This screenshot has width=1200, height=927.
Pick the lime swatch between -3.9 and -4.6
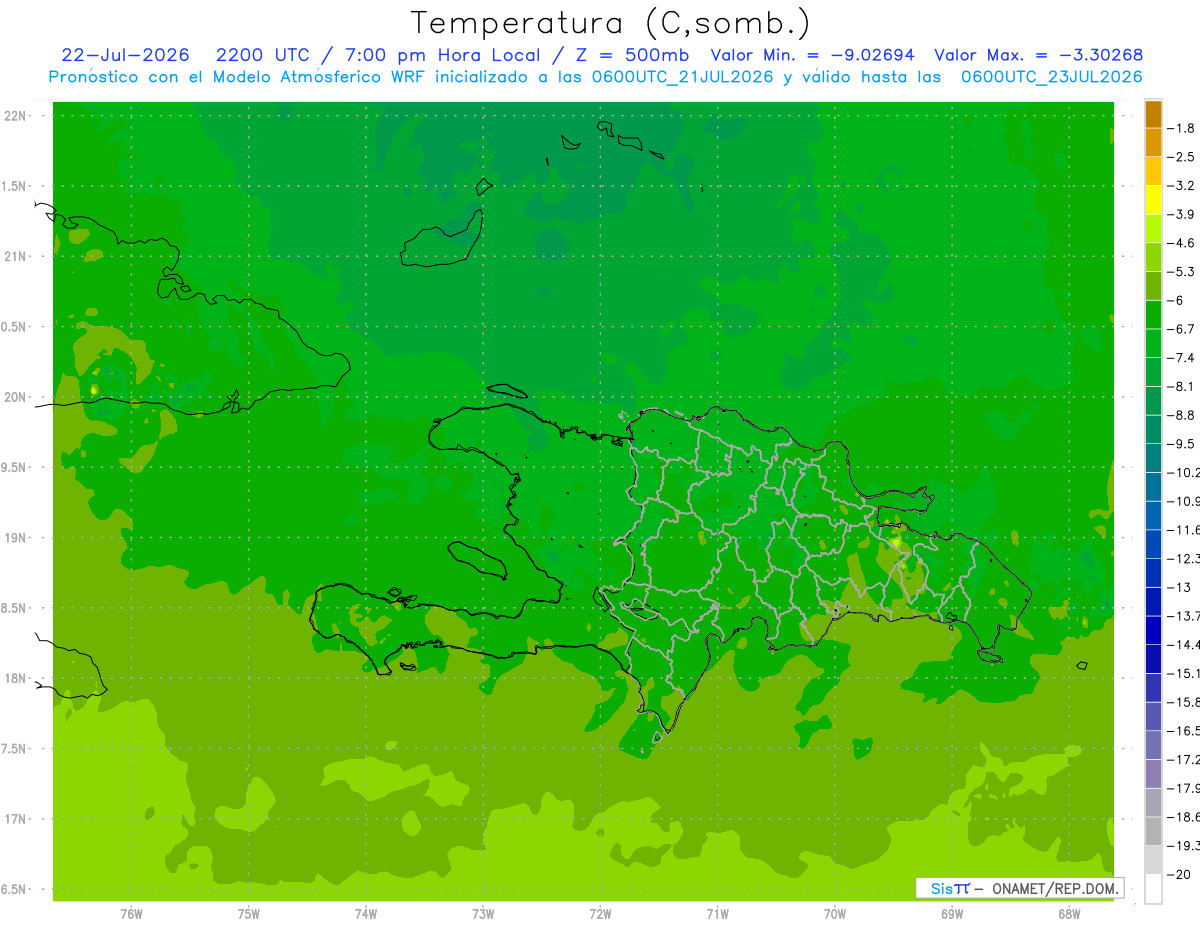pos(1153,229)
